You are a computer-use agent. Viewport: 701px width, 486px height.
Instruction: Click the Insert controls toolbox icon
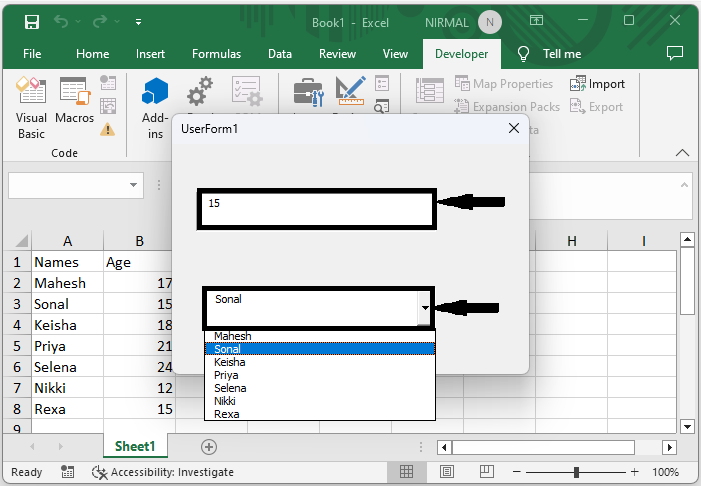pyautogui.click(x=308, y=92)
